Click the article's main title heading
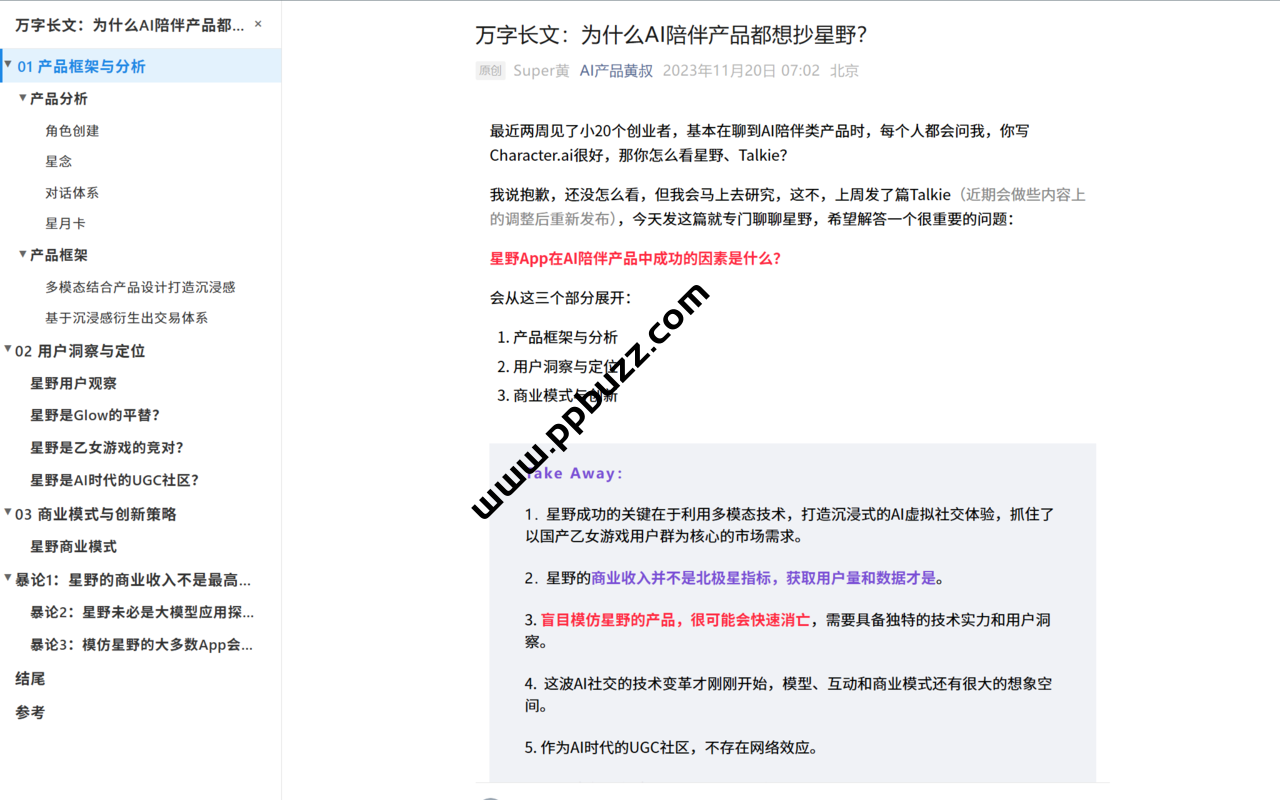The width and height of the screenshot is (1280, 800). [x=671, y=35]
